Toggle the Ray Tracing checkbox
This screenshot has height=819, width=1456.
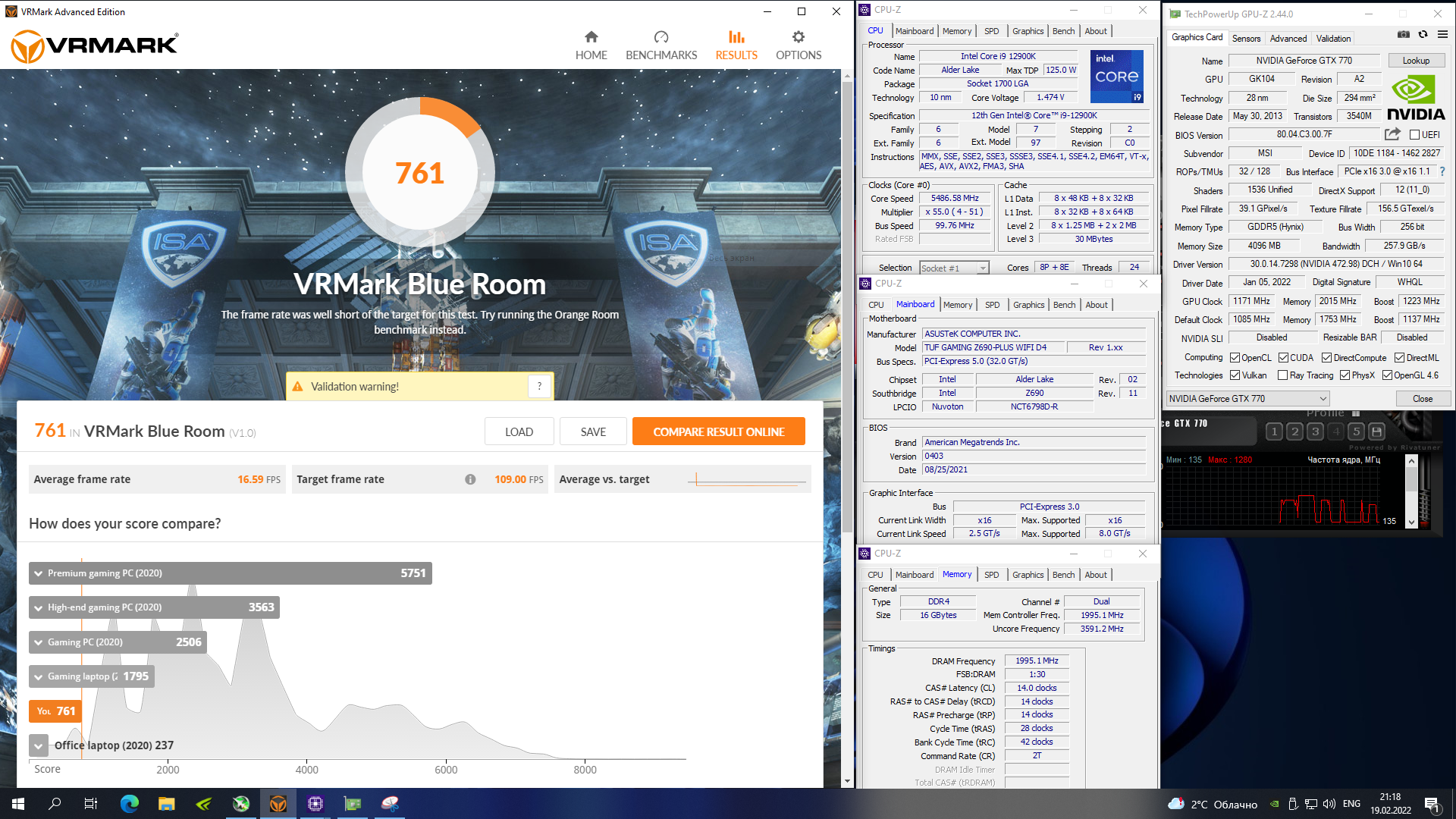(x=1282, y=375)
